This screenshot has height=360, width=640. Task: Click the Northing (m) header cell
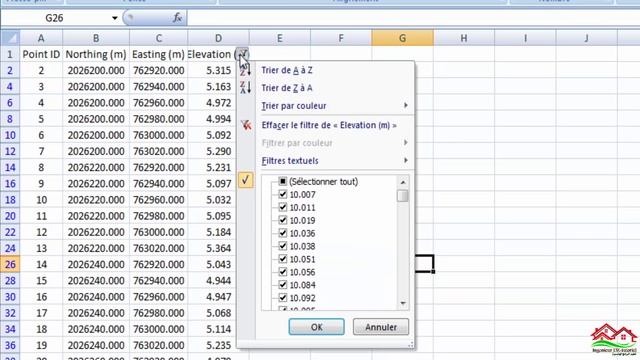pyautogui.click(x=96, y=54)
